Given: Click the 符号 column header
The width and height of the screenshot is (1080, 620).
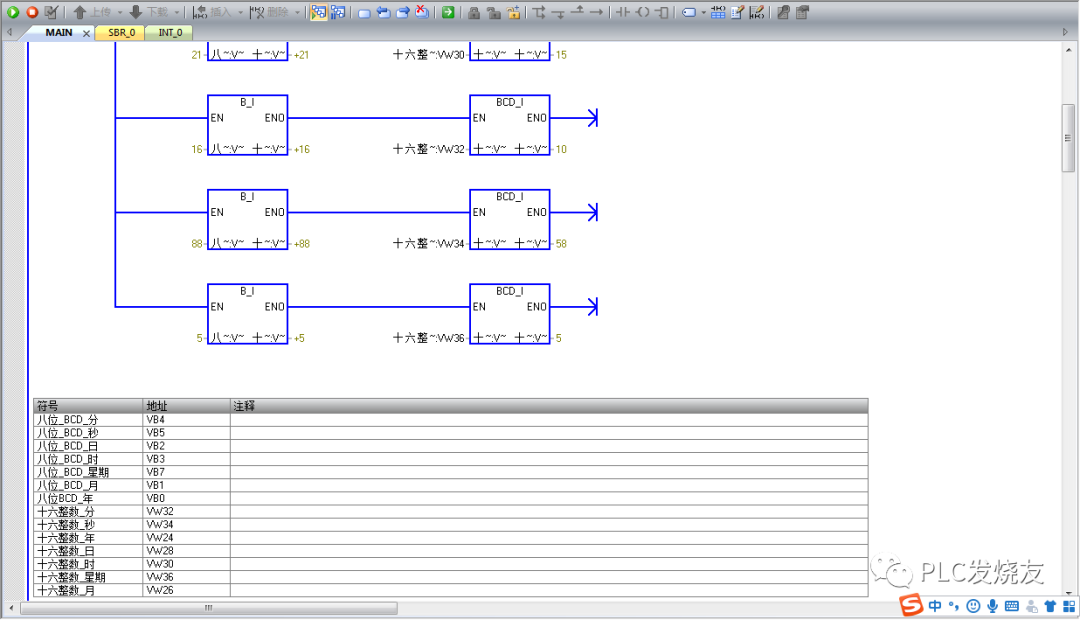Looking at the screenshot, I should pyautogui.click(x=88, y=406).
